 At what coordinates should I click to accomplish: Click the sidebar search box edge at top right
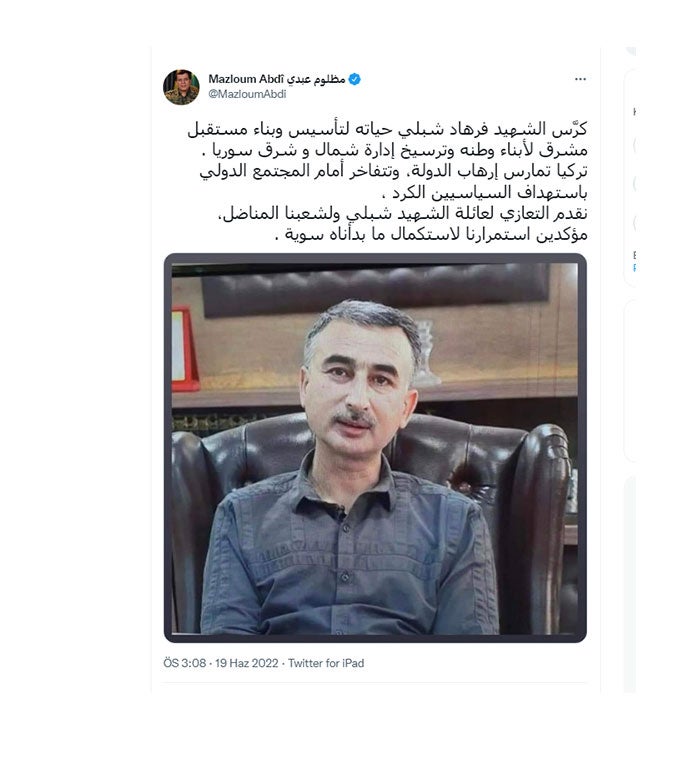pos(631,51)
